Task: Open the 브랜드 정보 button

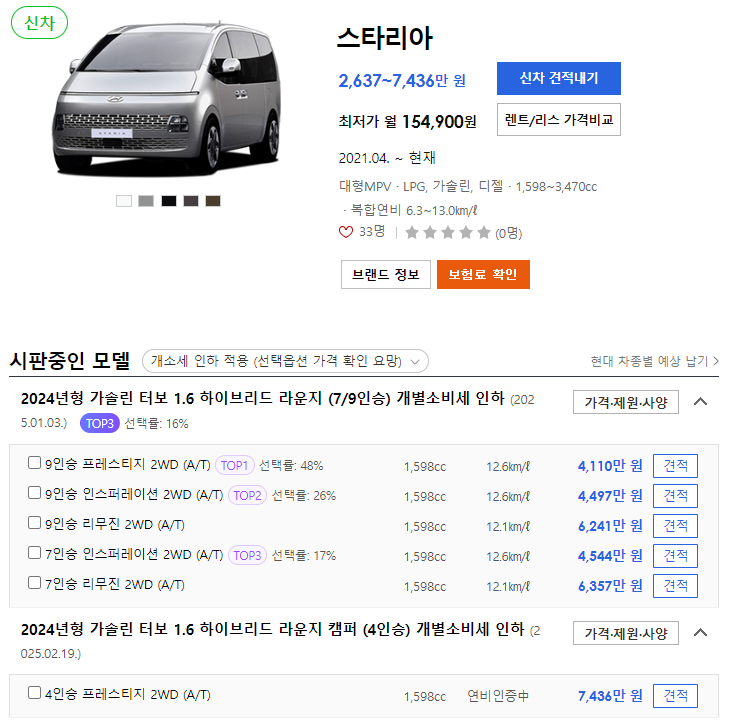Action: 385,274
